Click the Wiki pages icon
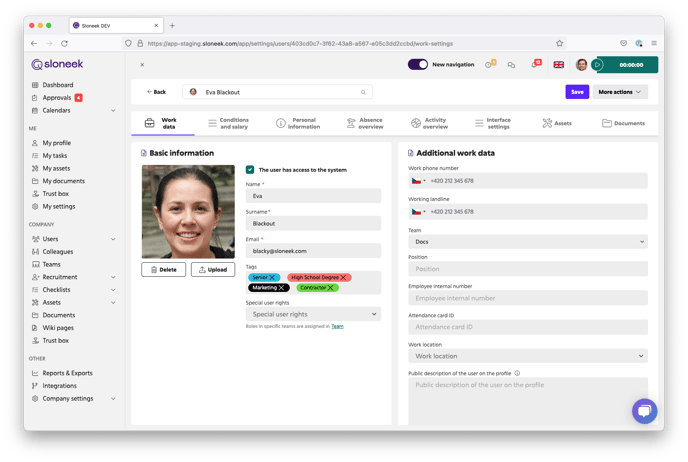The height and width of the screenshot is (462, 688). tap(35, 328)
